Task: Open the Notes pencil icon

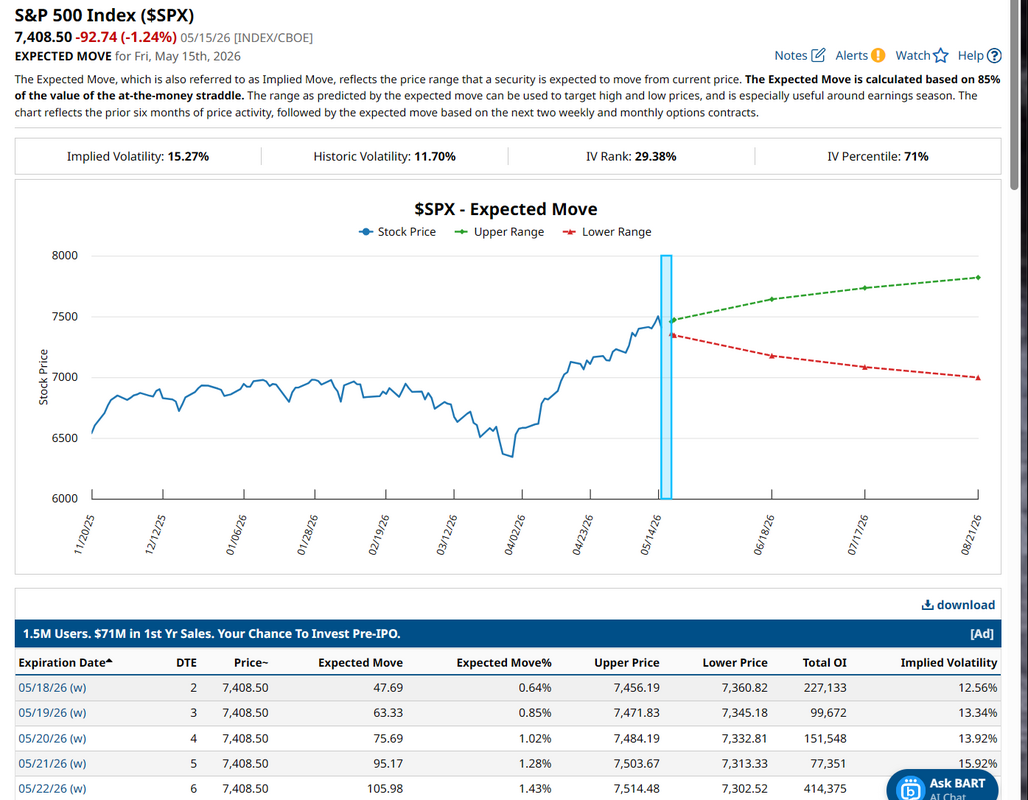Action: [818, 56]
